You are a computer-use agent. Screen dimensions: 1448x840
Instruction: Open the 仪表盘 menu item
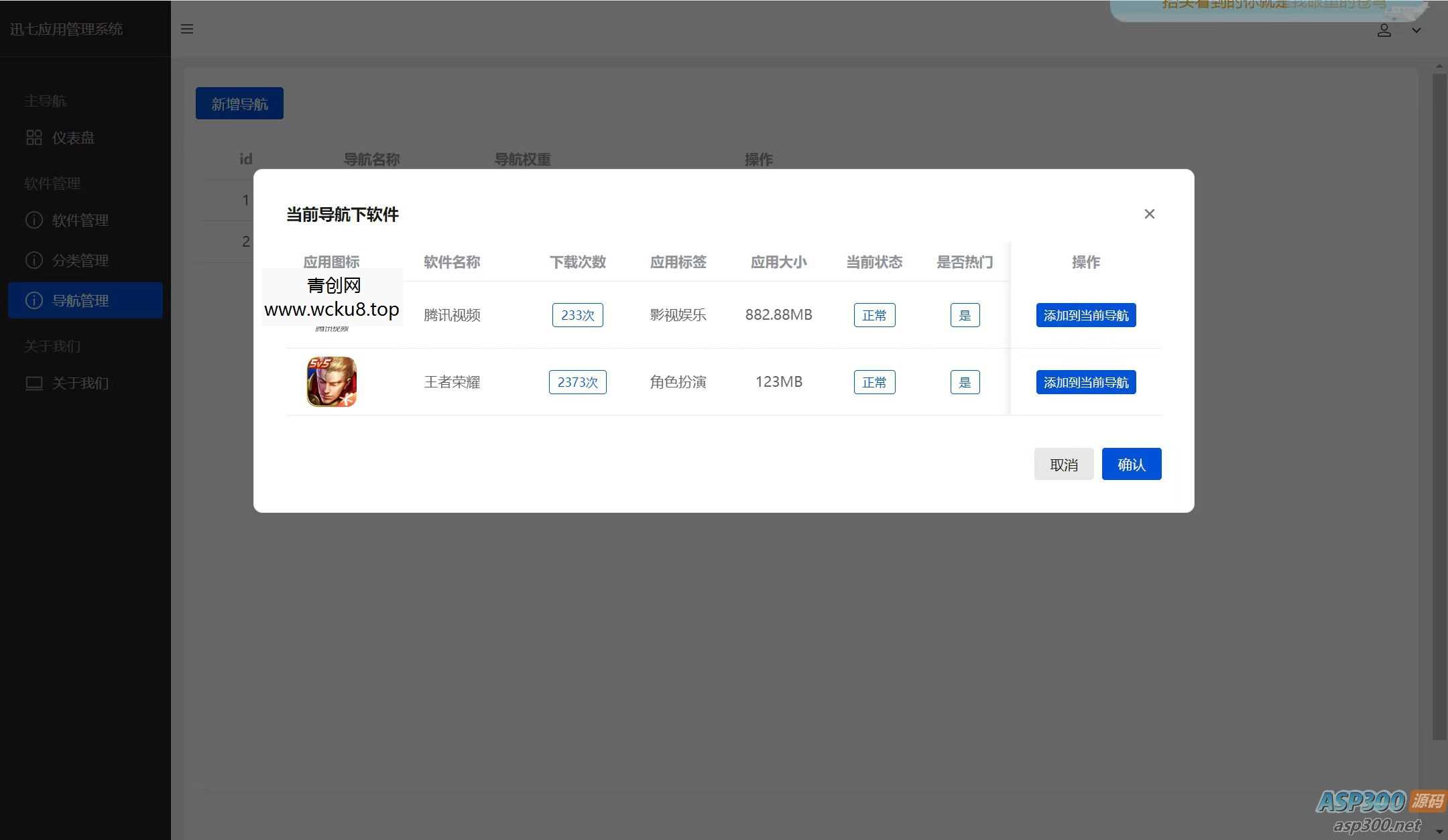pyautogui.click(x=73, y=137)
